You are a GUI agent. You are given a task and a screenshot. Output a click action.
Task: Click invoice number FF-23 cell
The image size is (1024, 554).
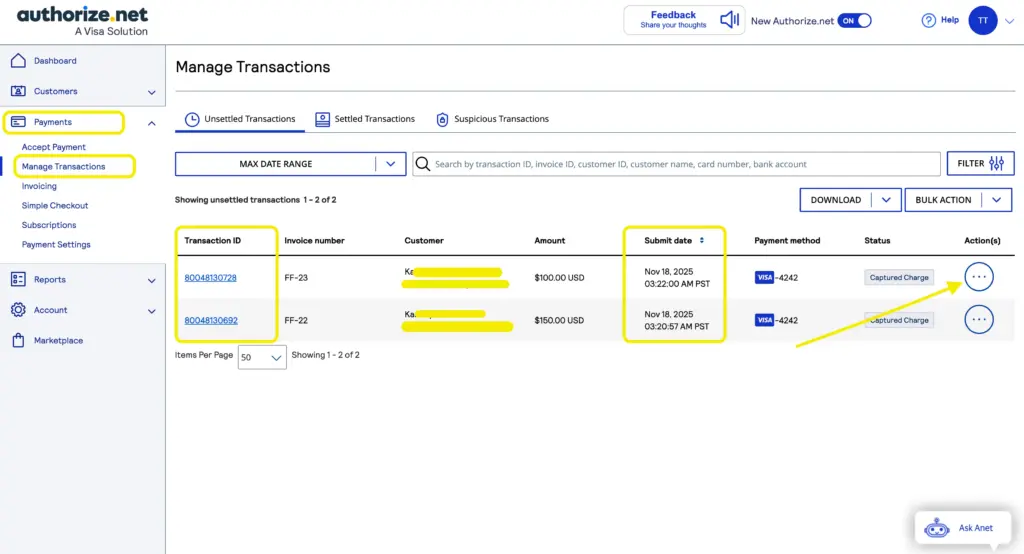[x=296, y=278]
